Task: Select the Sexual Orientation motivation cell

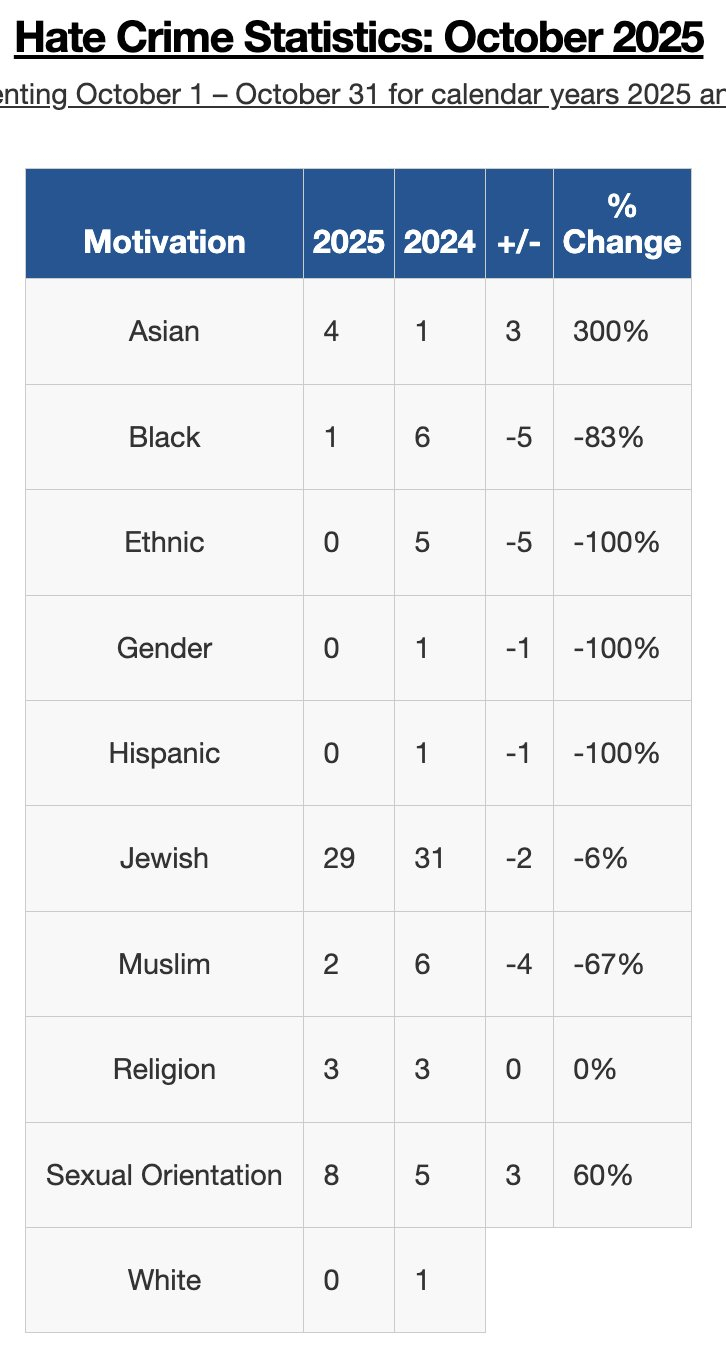Action: (x=164, y=1175)
